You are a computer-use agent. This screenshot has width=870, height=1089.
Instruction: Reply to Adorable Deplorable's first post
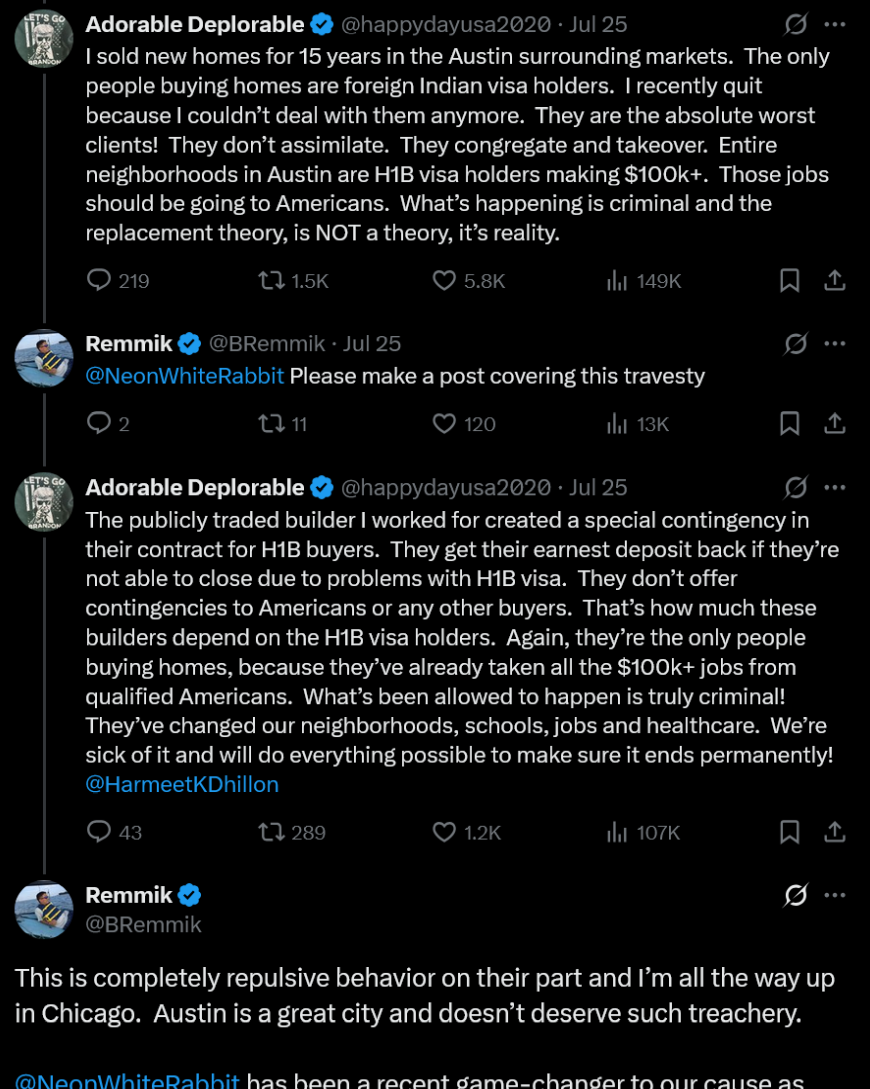(x=99, y=280)
